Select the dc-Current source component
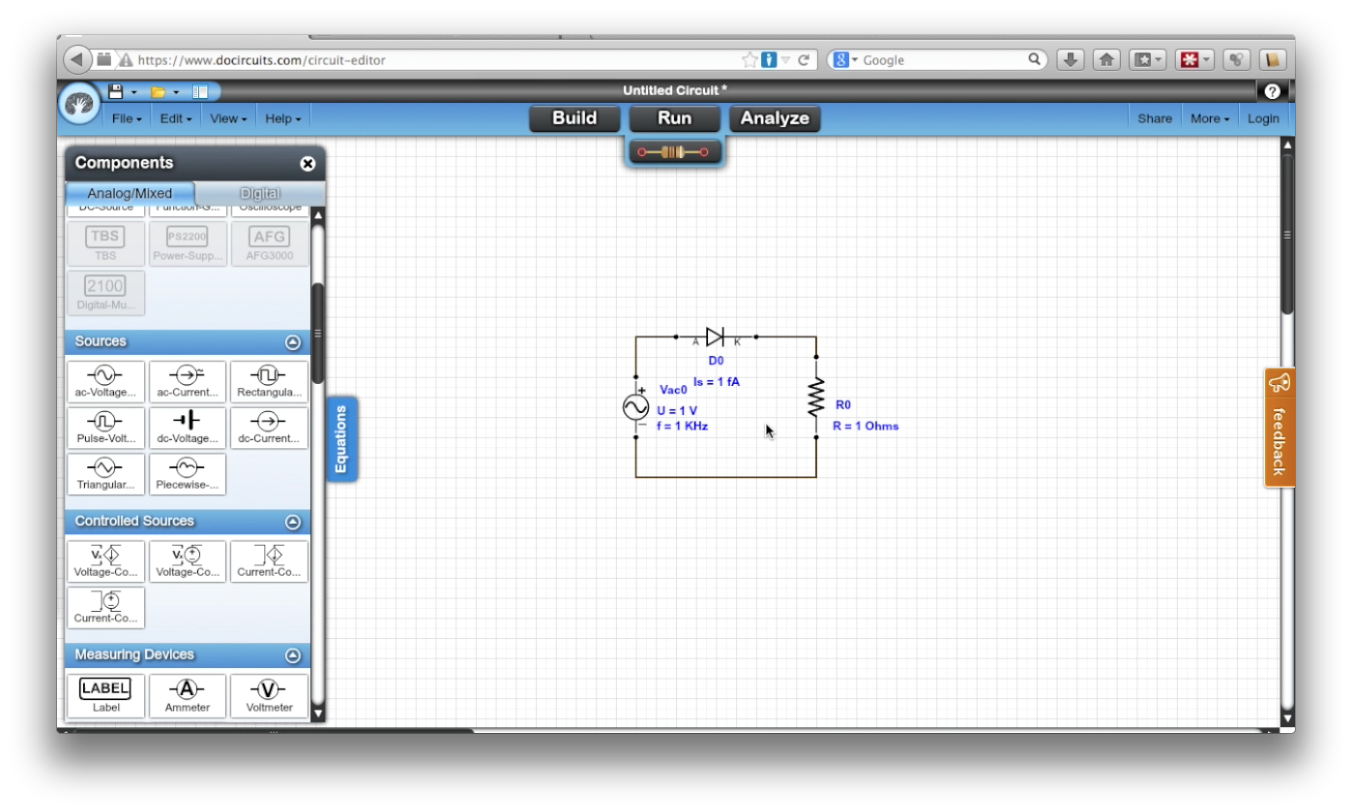1352x812 pixels. click(270, 427)
